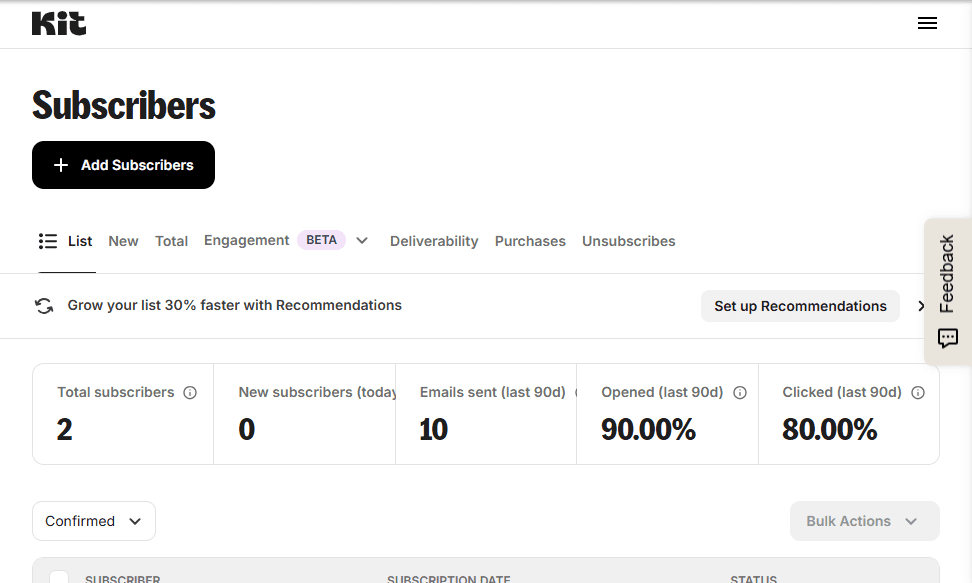Click the Recommendations refresh arrows icon

[x=44, y=306]
